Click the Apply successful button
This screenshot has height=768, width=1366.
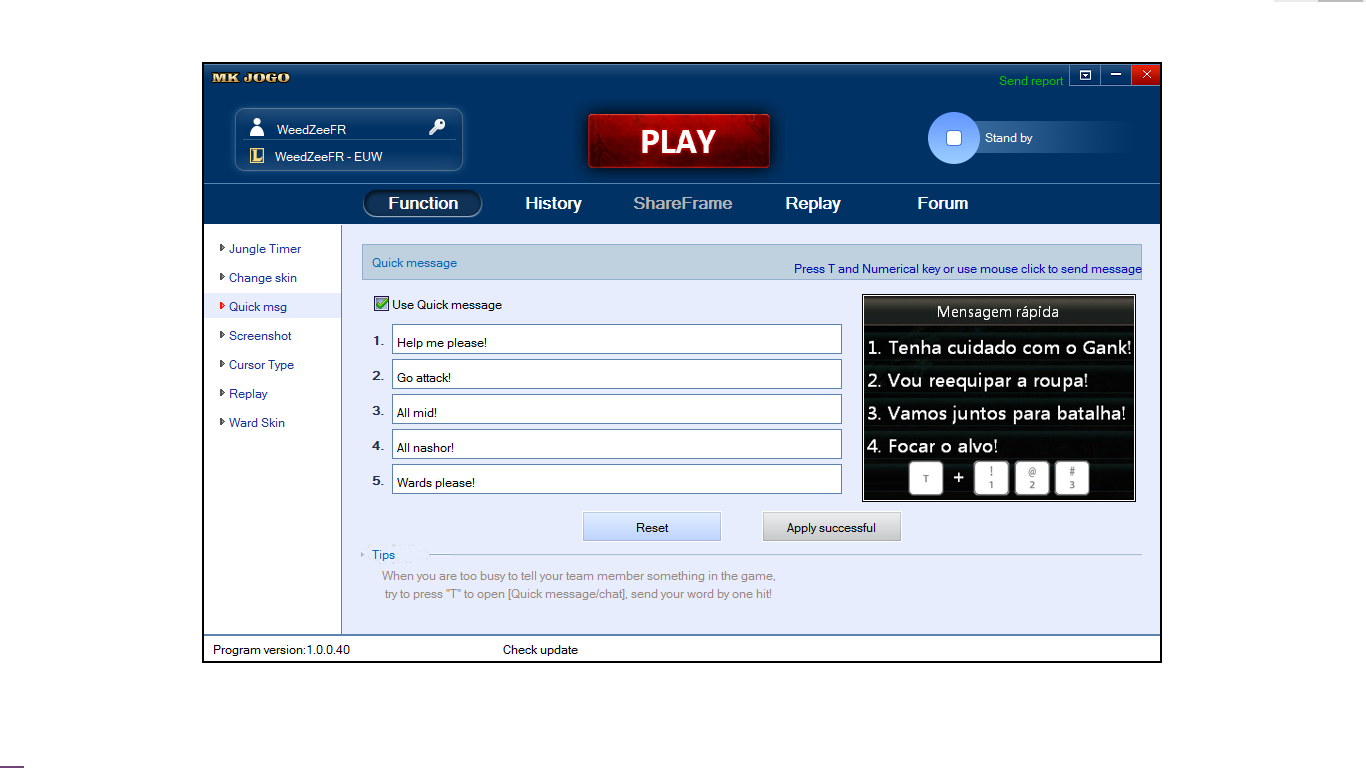[831, 527]
